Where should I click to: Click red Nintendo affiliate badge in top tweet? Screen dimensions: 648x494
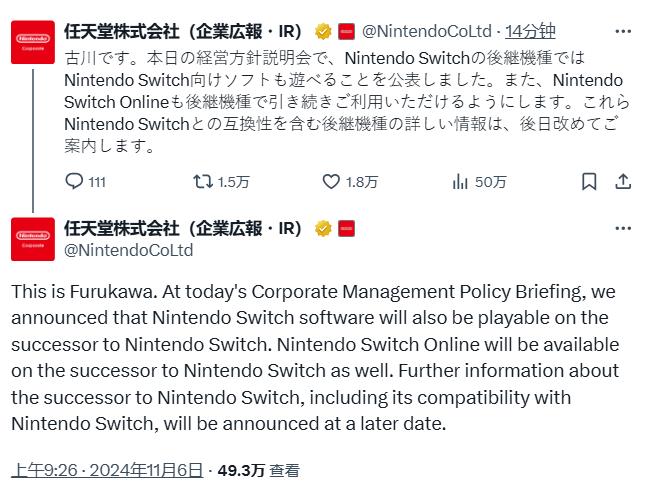click(x=345, y=29)
